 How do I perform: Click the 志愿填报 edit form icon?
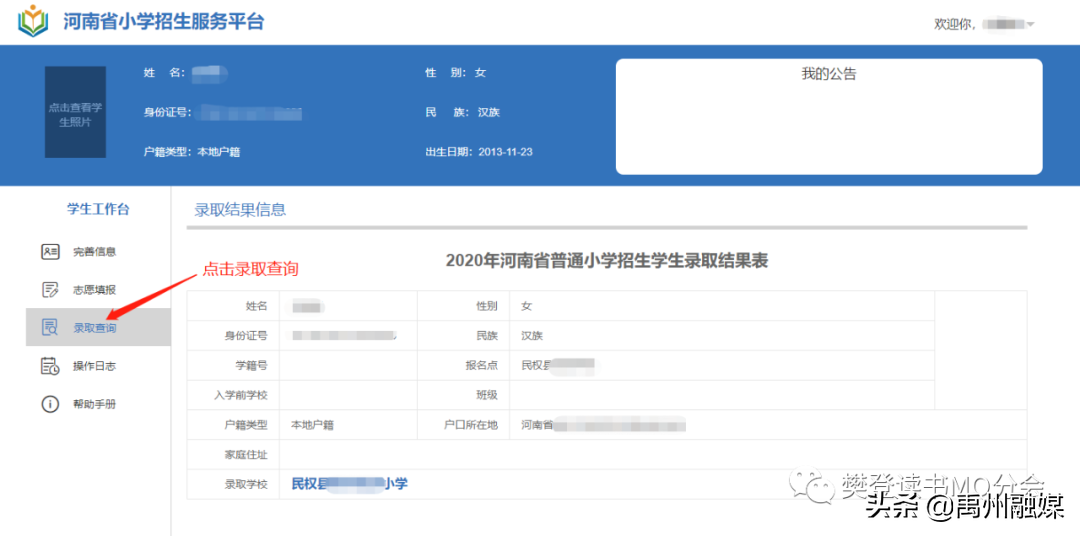pos(50,290)
